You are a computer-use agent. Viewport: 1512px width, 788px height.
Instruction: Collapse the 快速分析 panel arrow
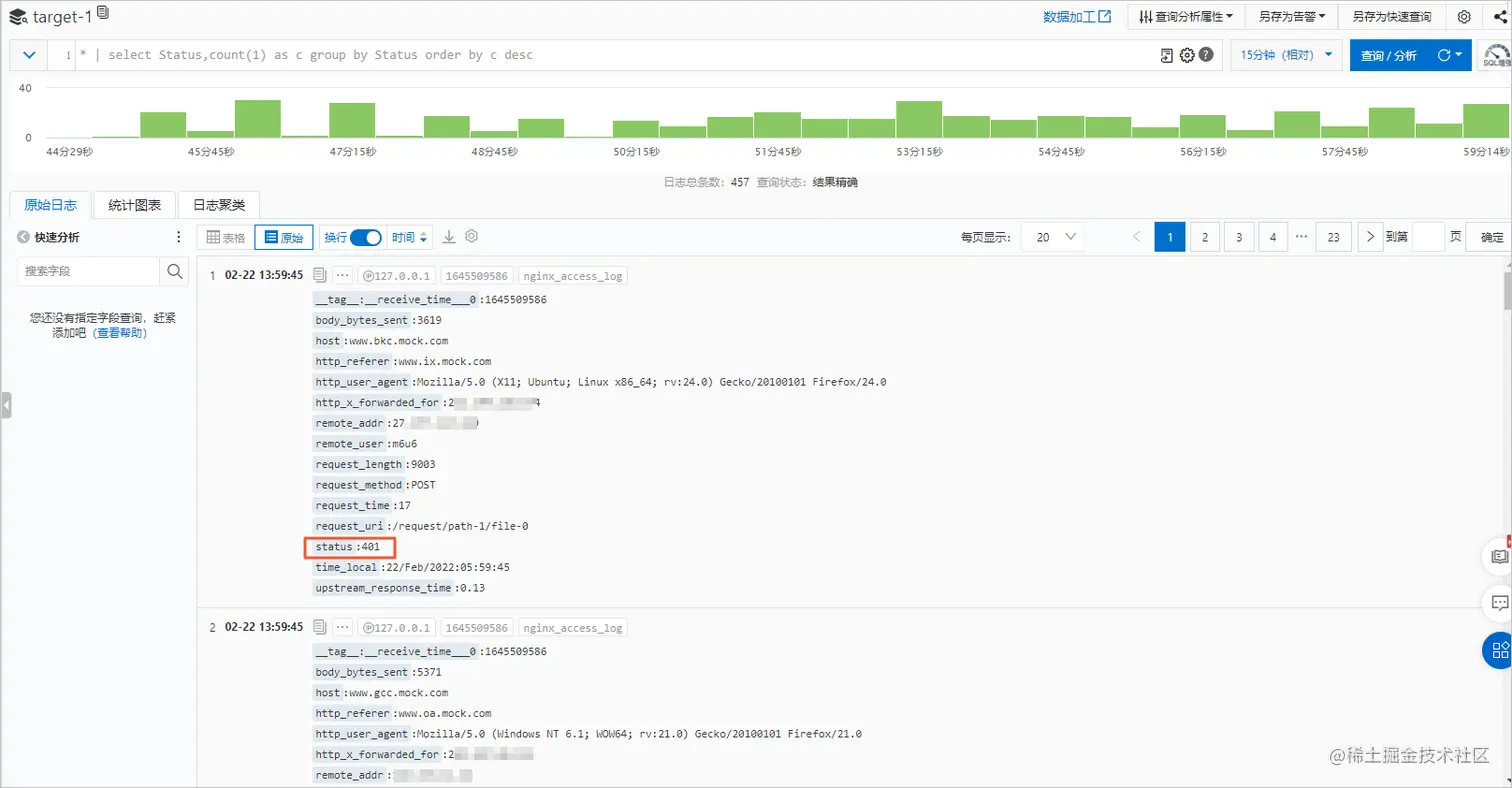[24, 237]
